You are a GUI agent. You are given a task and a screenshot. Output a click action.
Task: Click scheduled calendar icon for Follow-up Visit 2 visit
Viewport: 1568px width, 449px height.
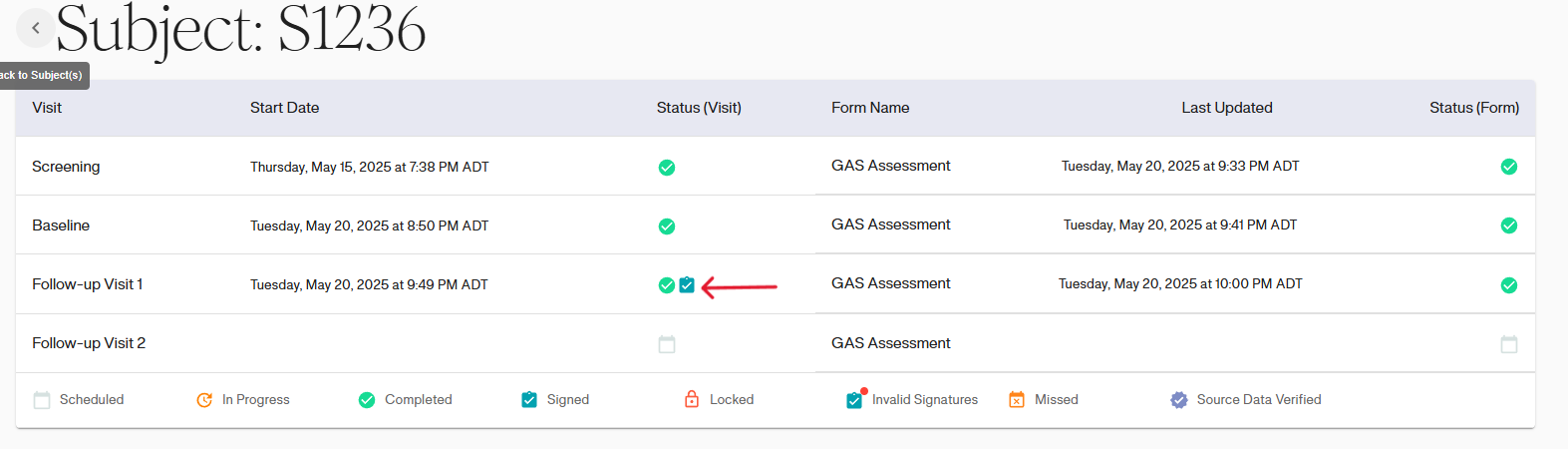[x=667, y=344]
